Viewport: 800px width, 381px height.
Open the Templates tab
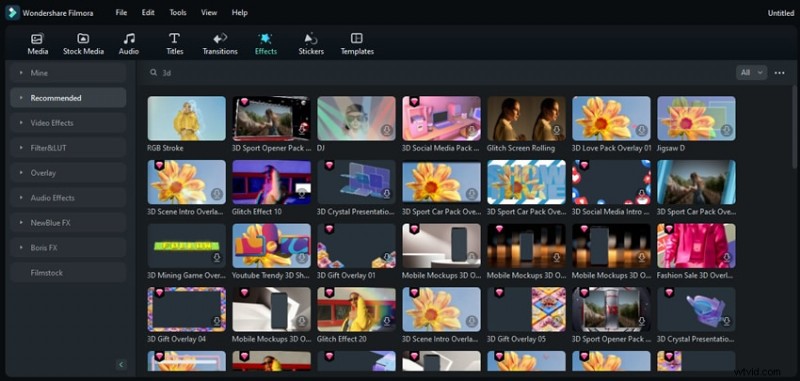[x=357, y=44]
